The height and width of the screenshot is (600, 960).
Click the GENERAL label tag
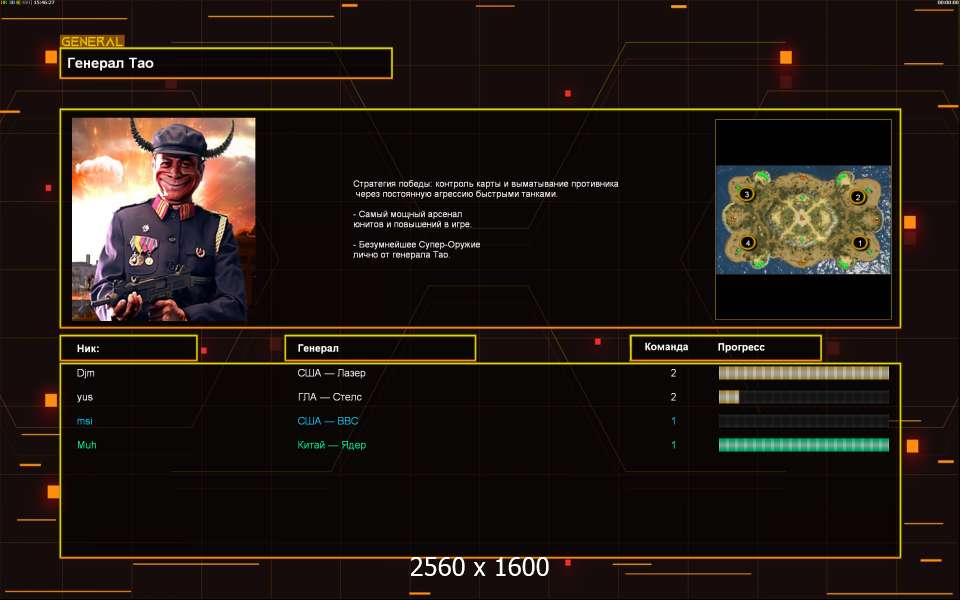tap(92, 42)
